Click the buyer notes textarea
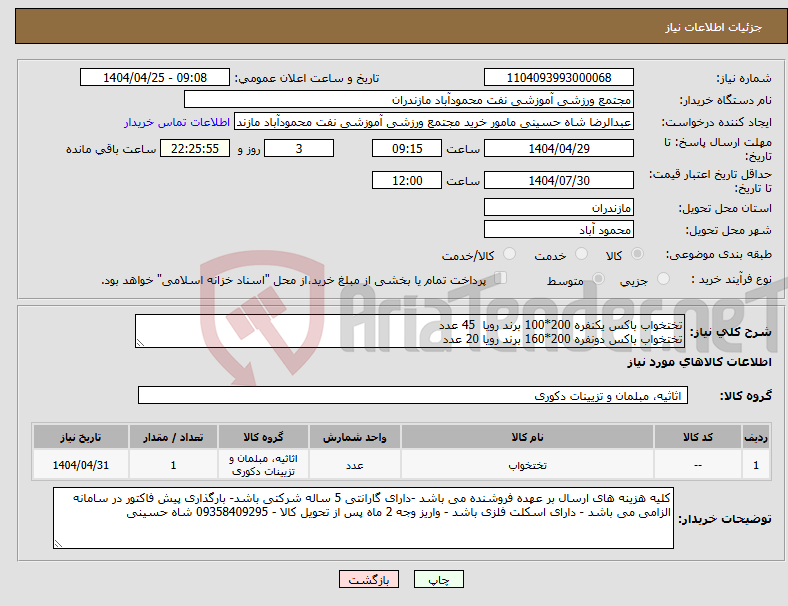Viewport: 788px width, 606px height. point(363,518)
